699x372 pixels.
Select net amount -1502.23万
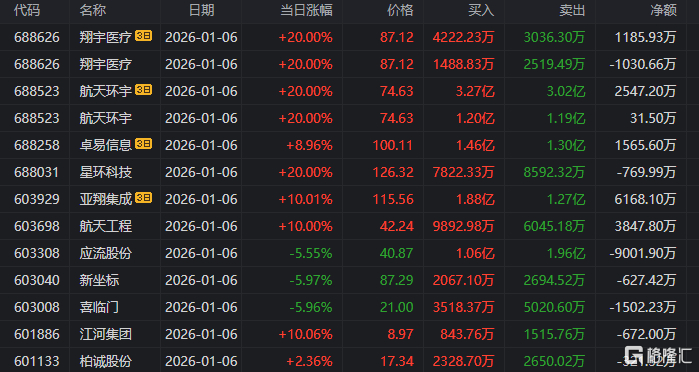tap(643, 307)
